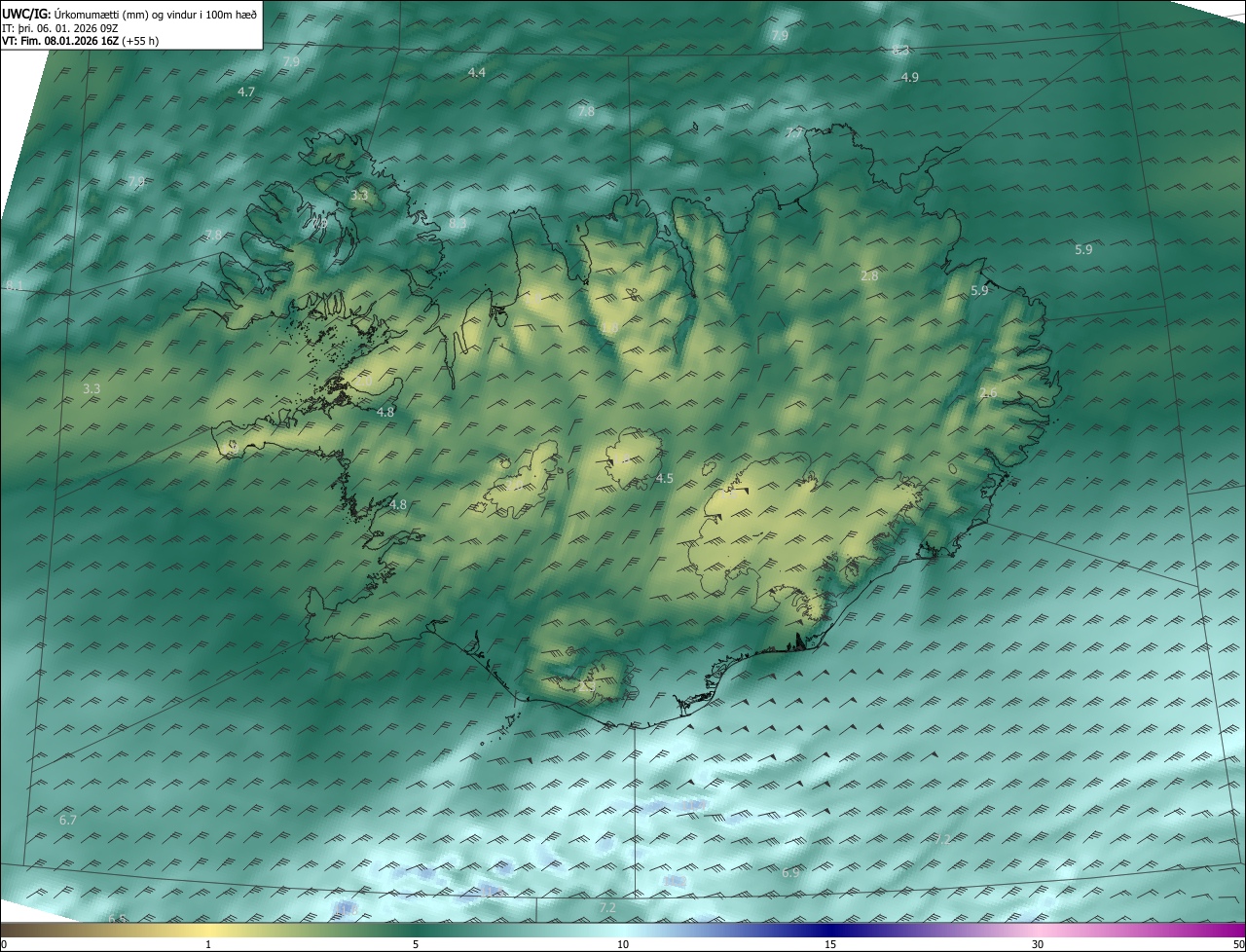Click the 6.7 value in the southwest ocean

tap(67, 821)
